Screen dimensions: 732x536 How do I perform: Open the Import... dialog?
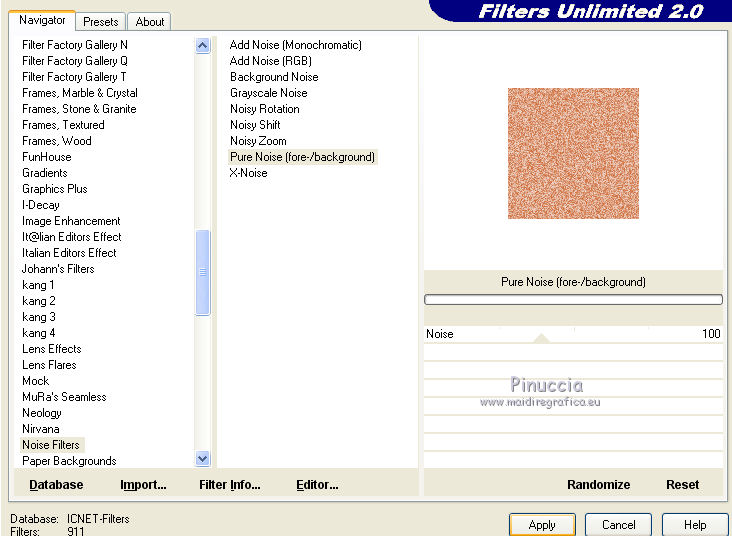coord(143,485)
